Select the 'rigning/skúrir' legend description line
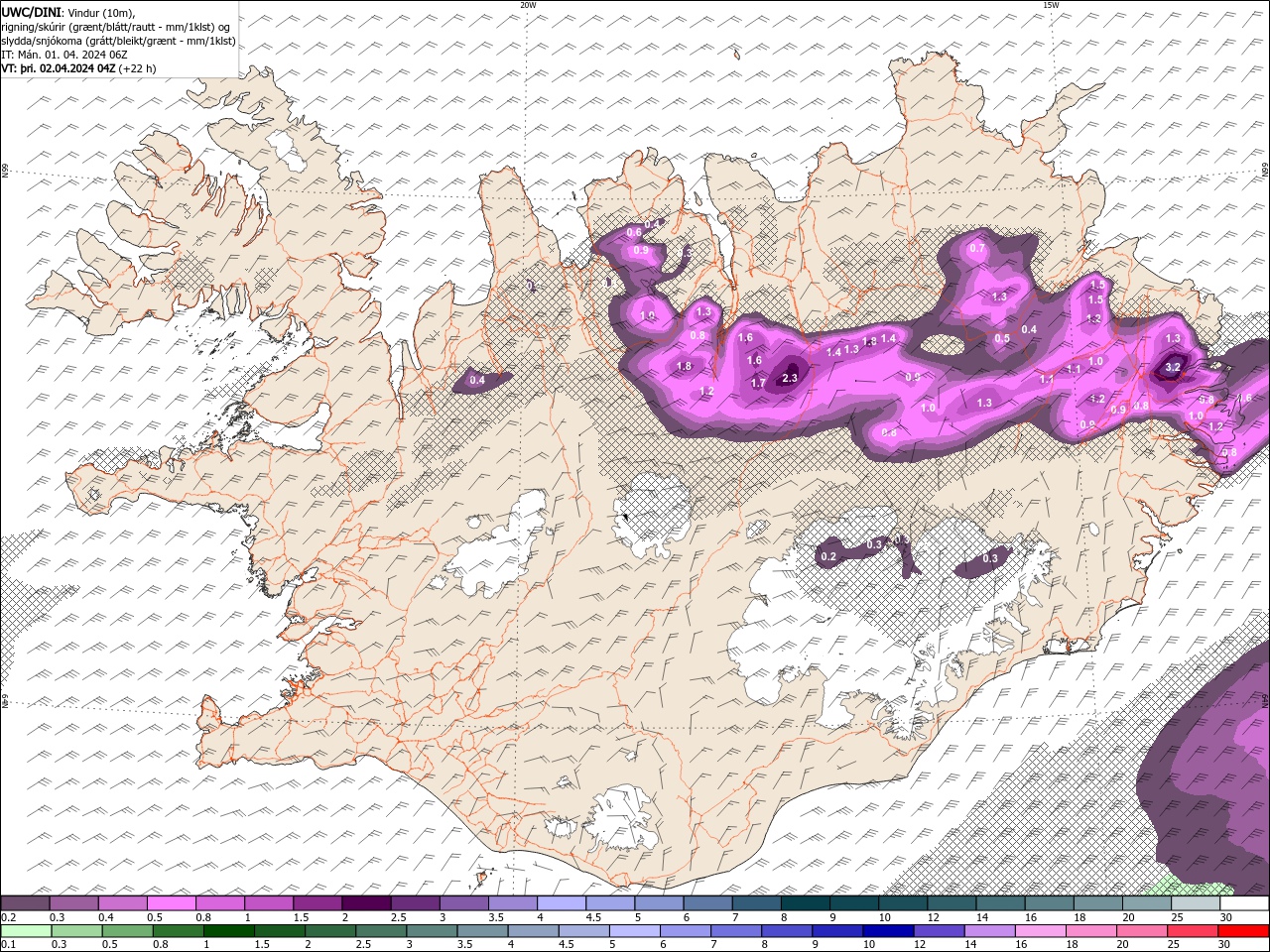The height and width of the screenshot is (952, 1270). tap(117, 26)
